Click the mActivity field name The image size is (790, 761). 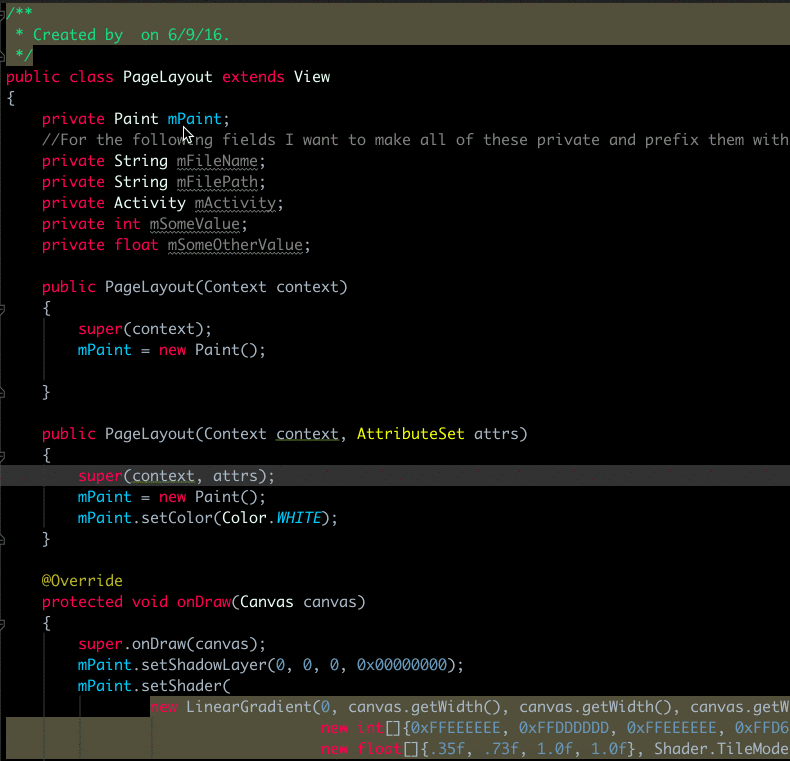coord(235,203)
